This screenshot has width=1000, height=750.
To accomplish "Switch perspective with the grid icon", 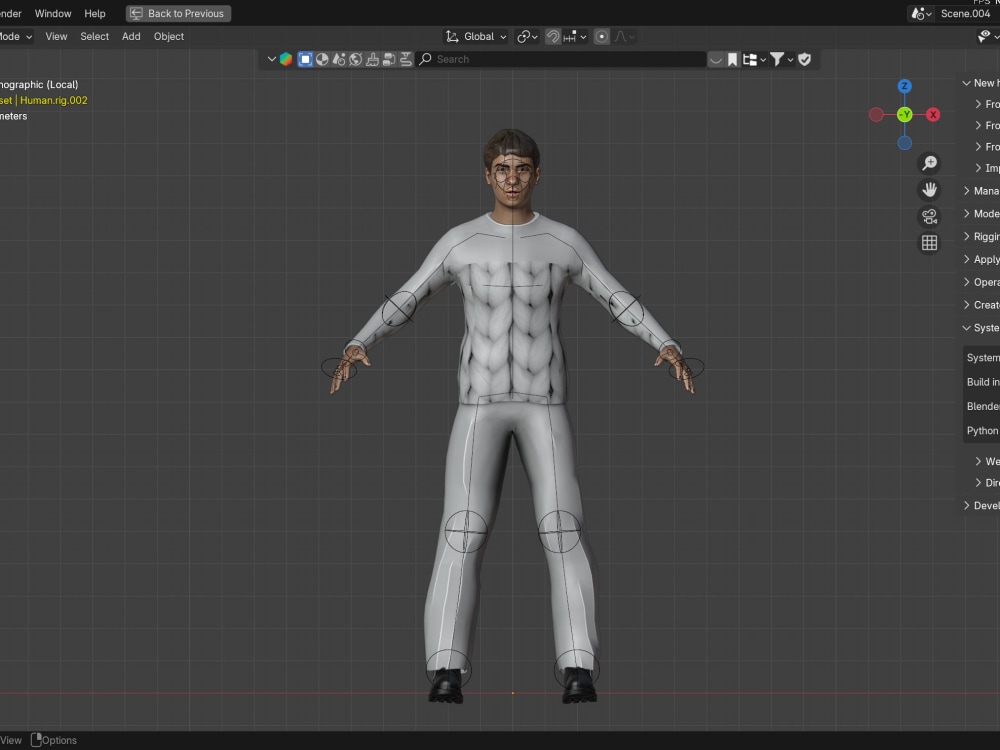I will [930, 243].
